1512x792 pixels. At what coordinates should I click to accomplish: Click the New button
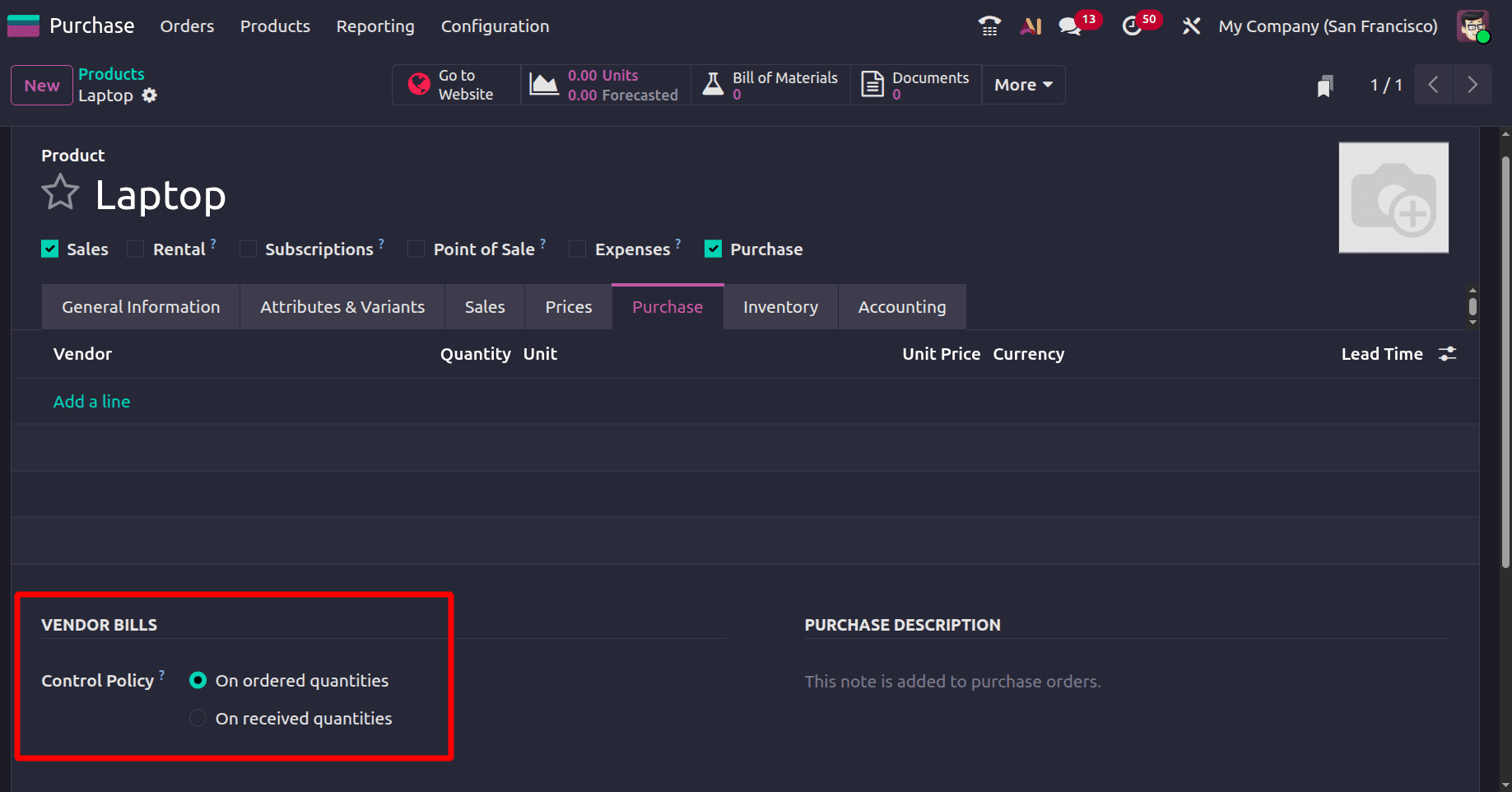click(41, 85)
